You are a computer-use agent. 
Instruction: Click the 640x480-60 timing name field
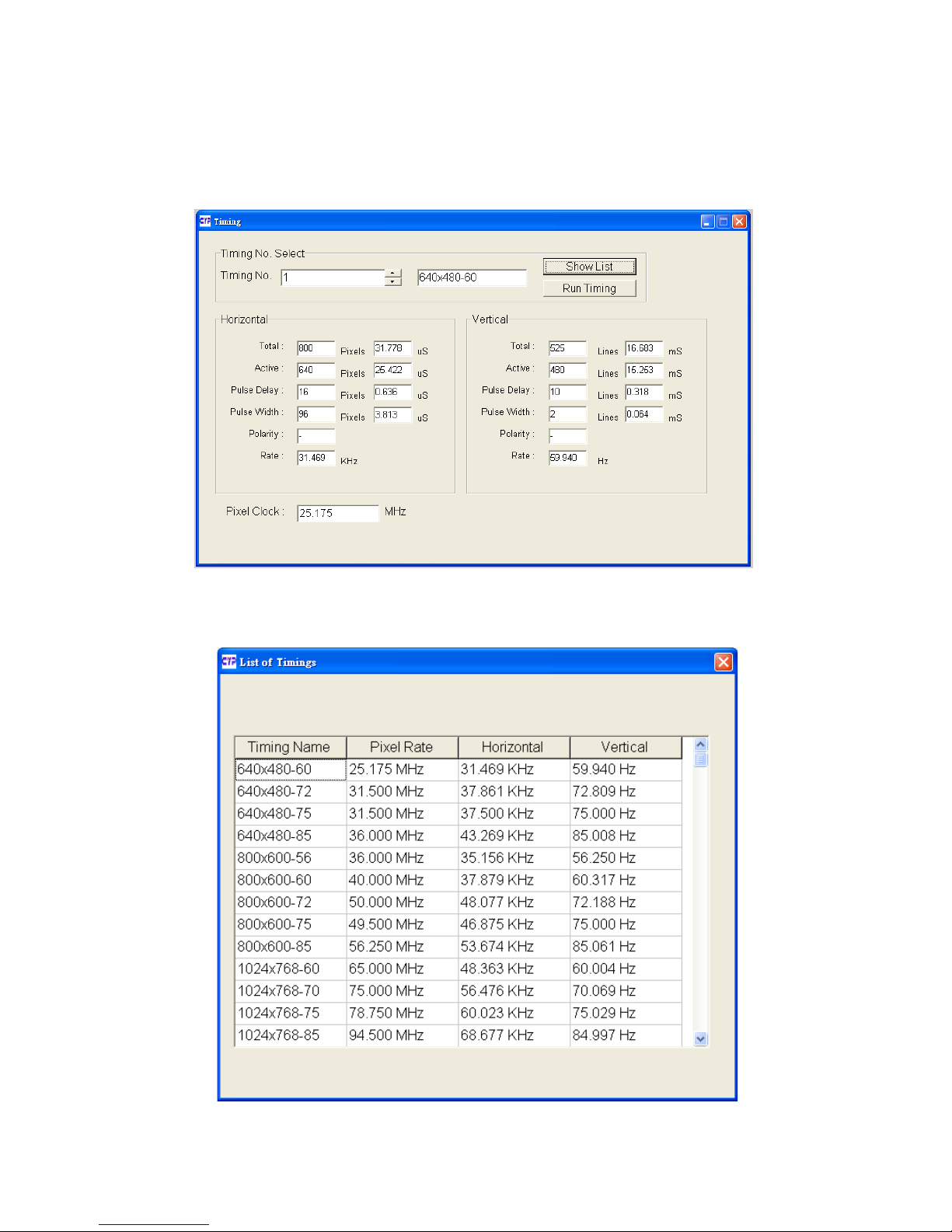472,277
